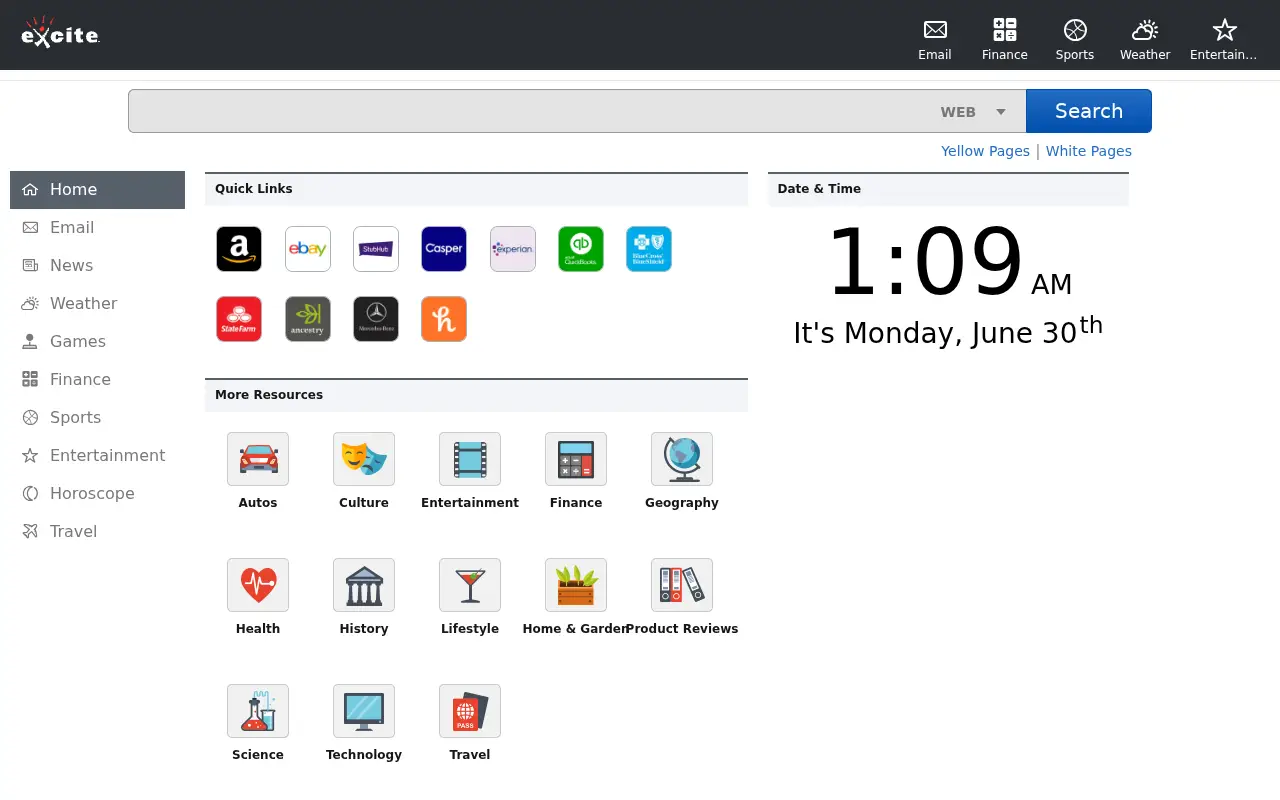Open the Amazon quick link icon
The image size is (1280, 800).
239,249
